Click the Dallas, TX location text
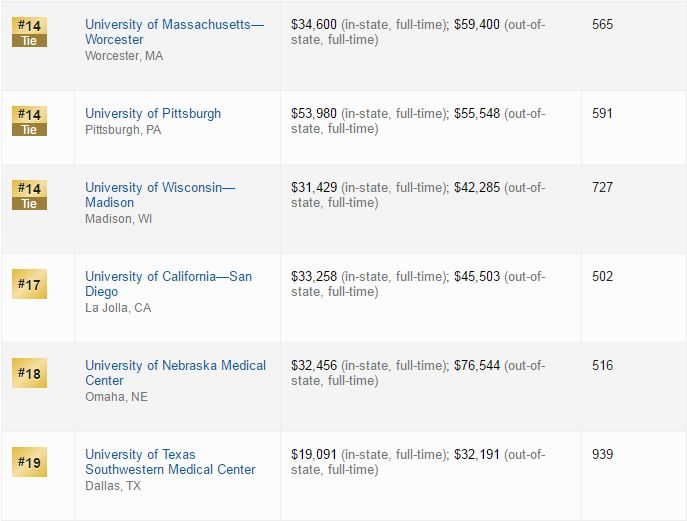The height and width of the screenshot is (521, 687). tap(113, 486)
